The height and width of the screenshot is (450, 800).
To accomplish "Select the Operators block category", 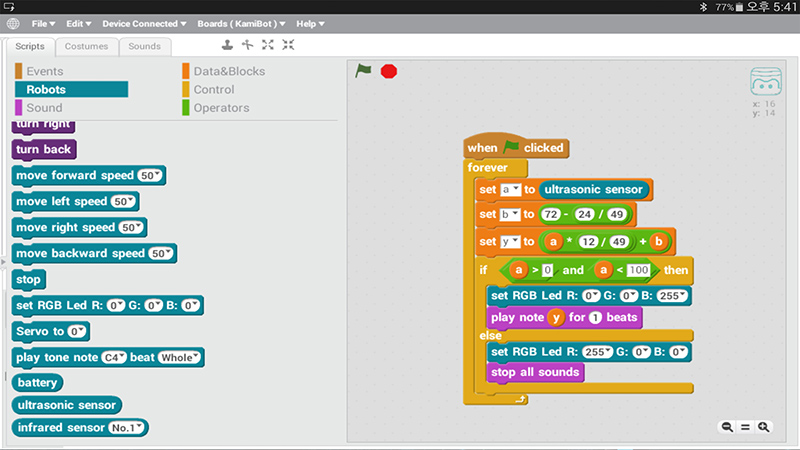I will pos(221,108).
